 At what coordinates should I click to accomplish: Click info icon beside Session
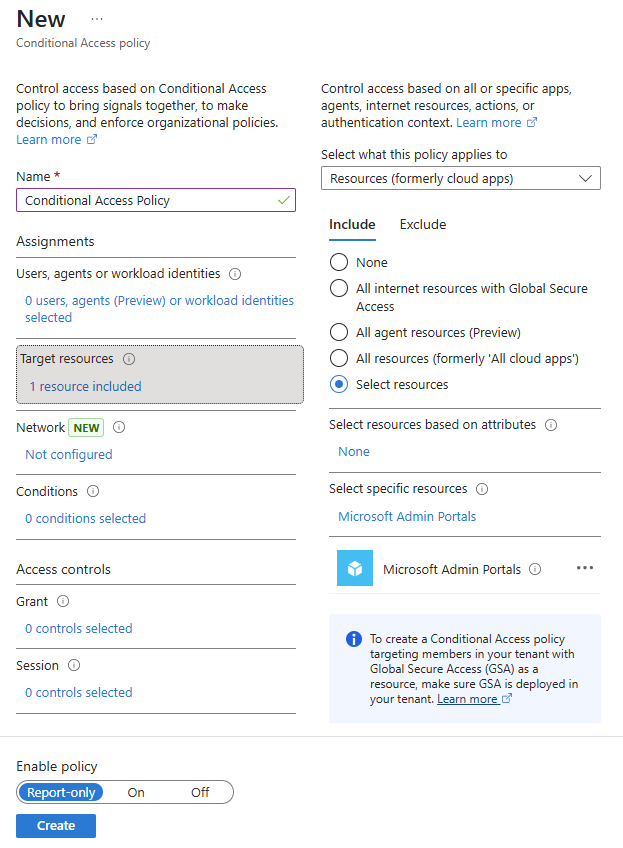(74, 666)
